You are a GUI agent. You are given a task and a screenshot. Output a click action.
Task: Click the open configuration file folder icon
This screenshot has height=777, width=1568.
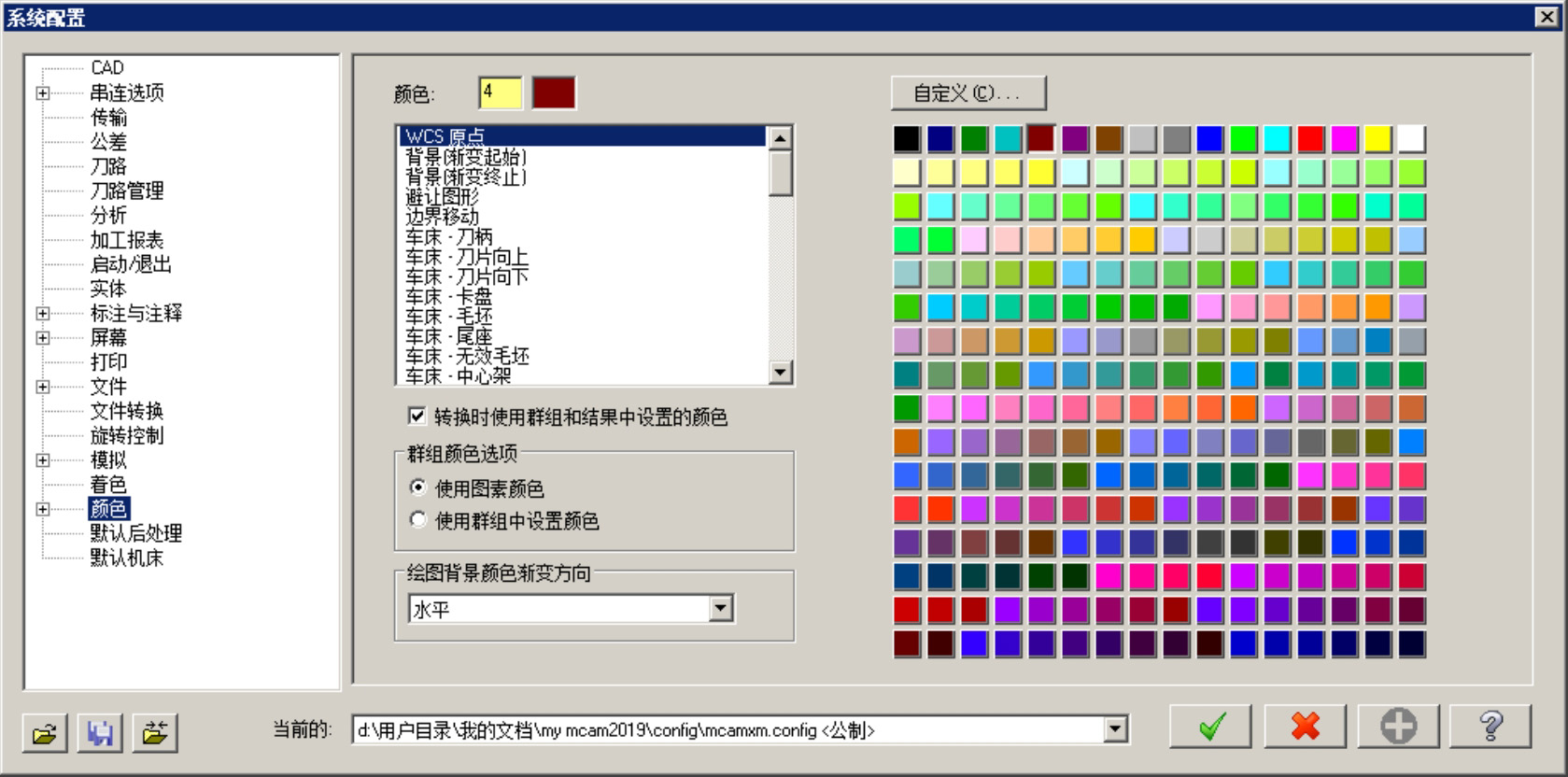tap(45, 733)
